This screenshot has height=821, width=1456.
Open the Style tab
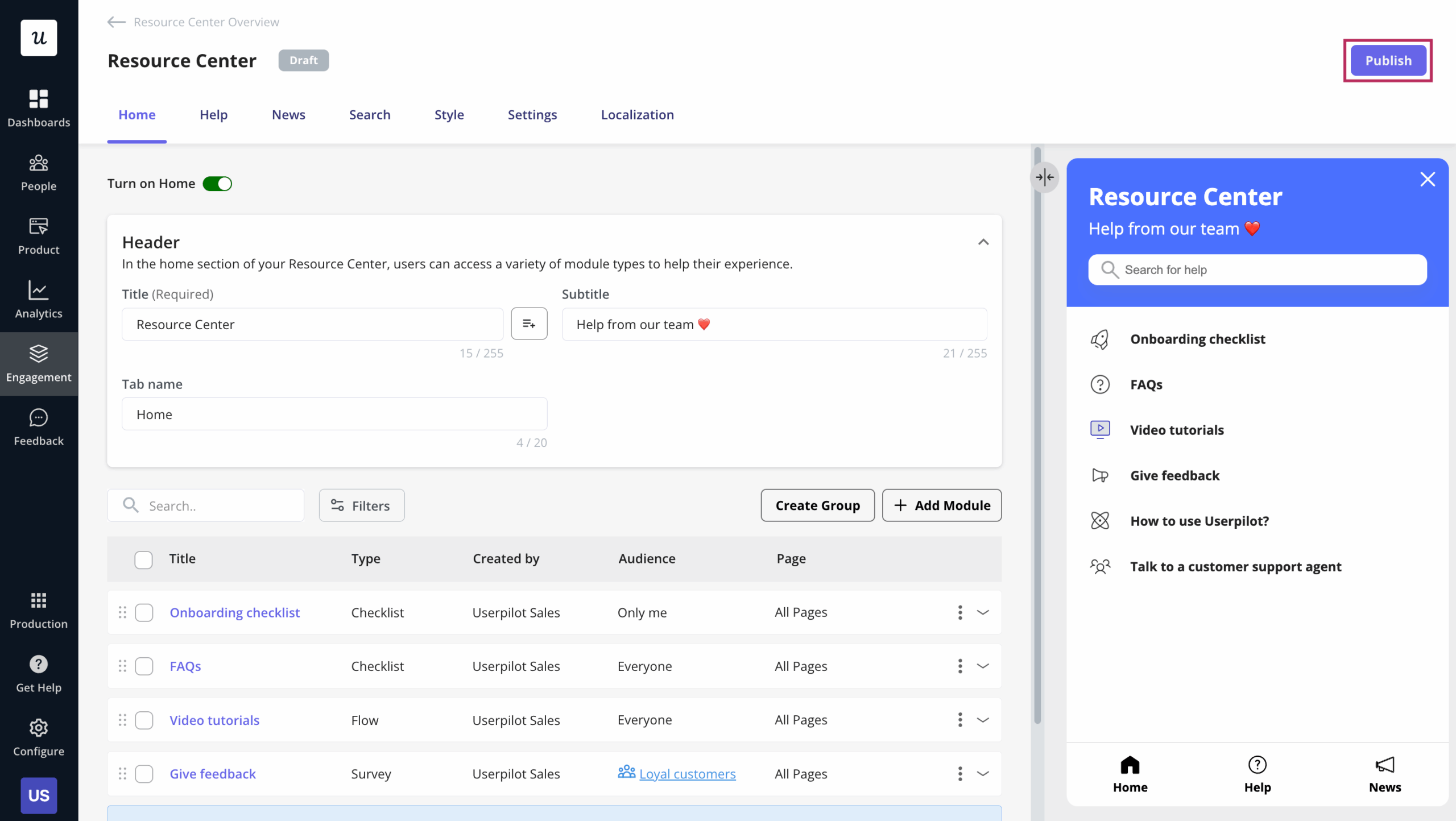click(x=449, y=114)
